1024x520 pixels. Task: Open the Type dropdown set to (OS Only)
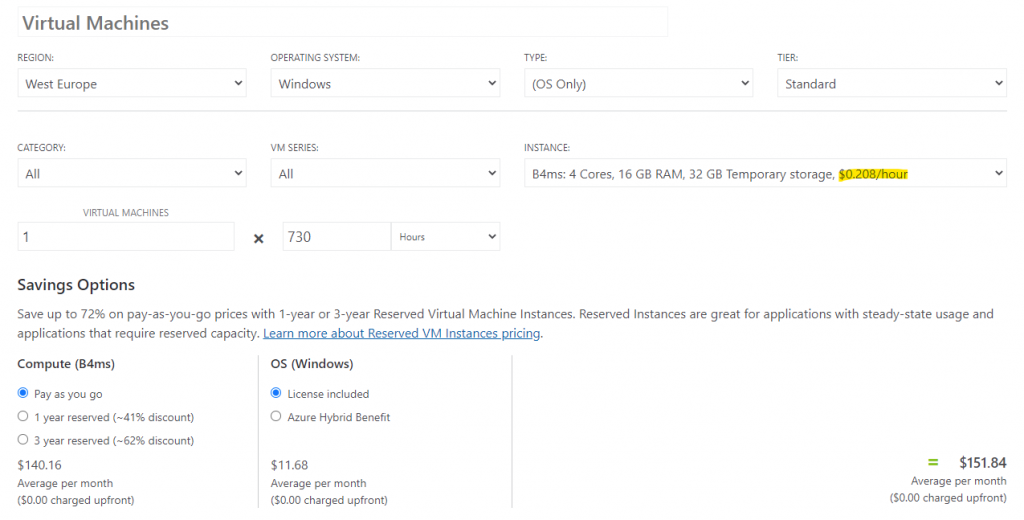click(x=638, y=84)
